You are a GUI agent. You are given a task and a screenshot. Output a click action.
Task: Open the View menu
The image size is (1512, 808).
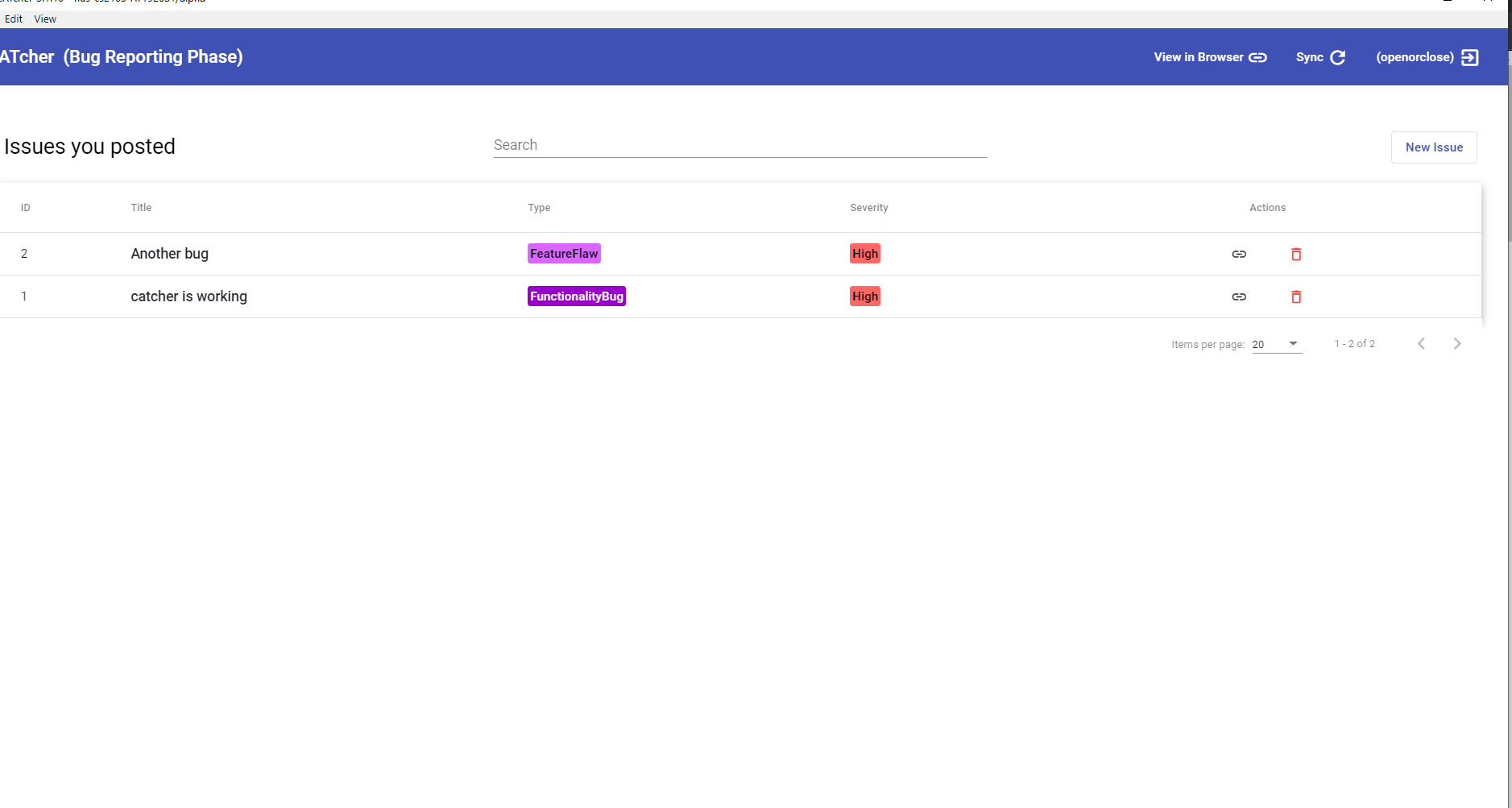pyautogui.click(x=45, y=19)
